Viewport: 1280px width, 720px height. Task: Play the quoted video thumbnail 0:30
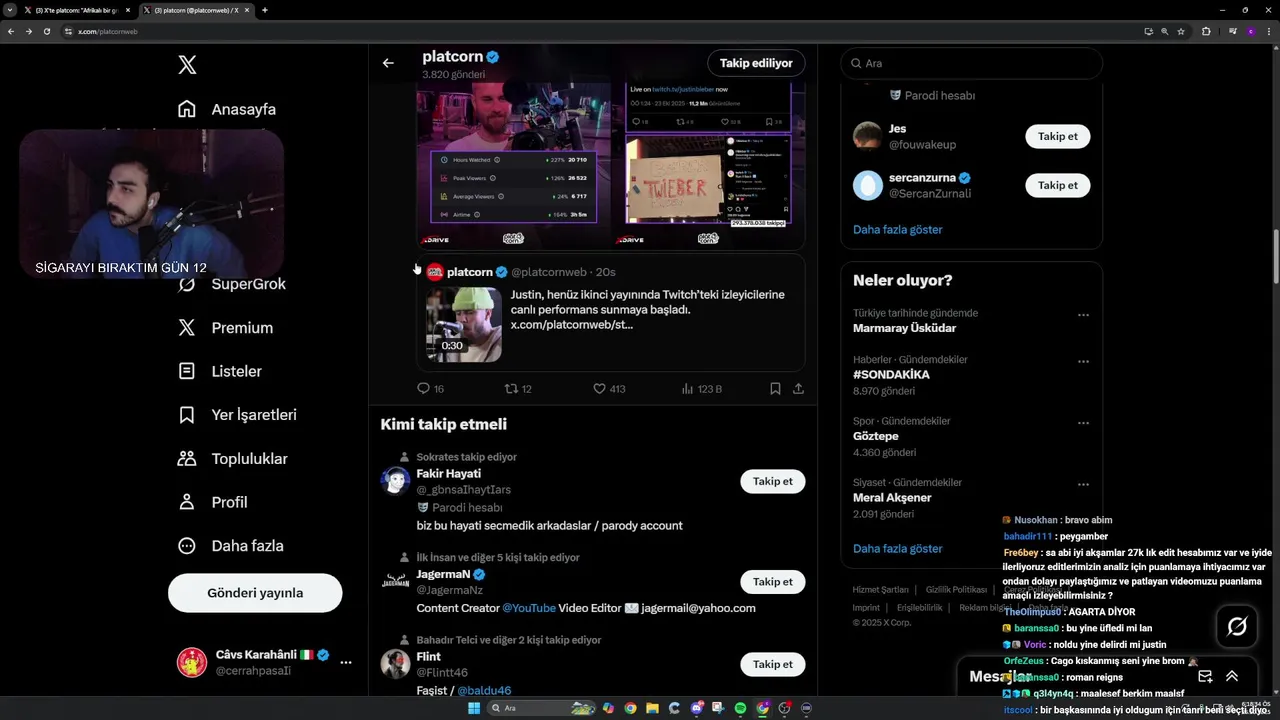pos(464,324)
